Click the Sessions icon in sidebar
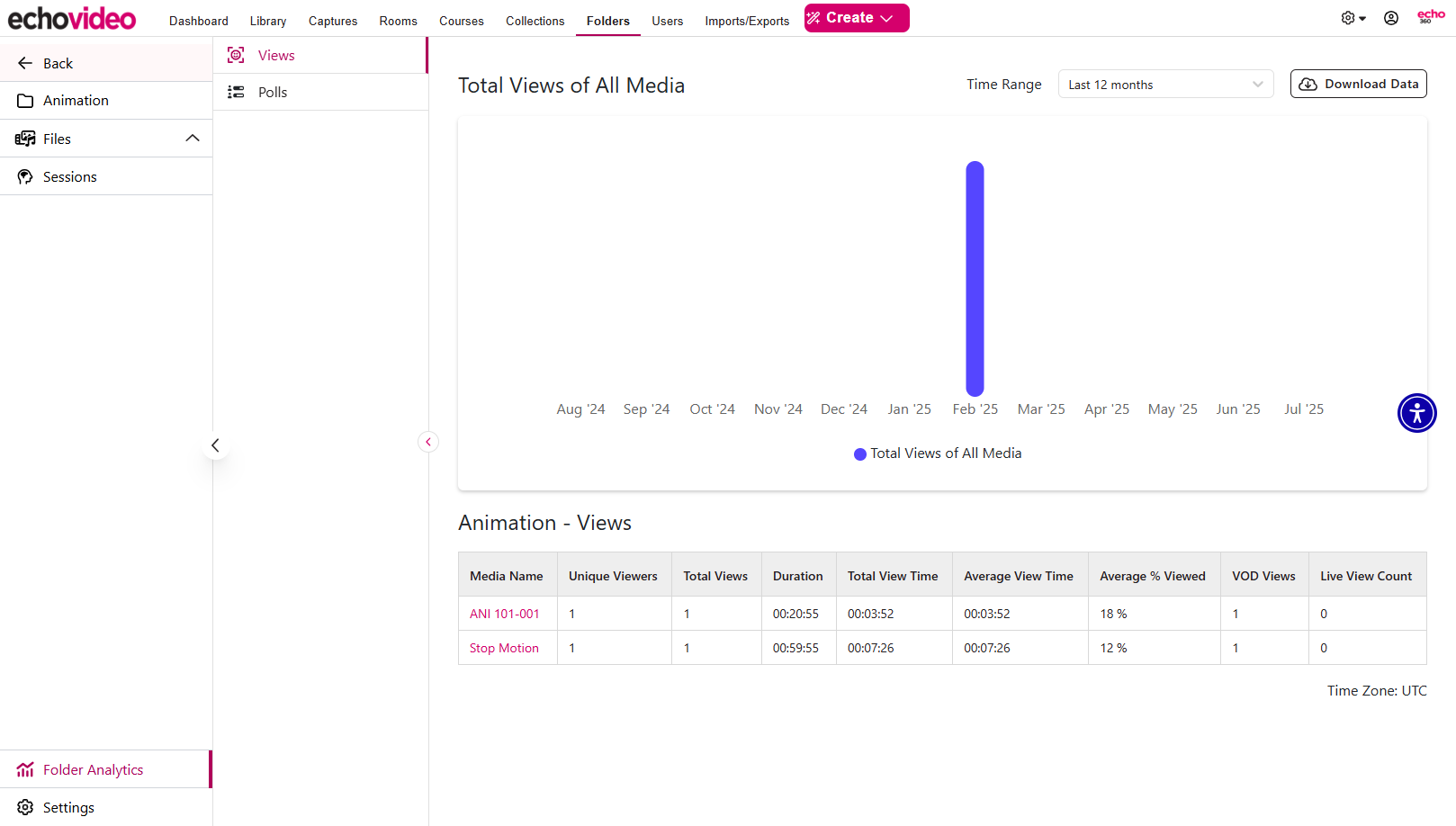The width and height of the screenshot is (1456, 826). coord(25,176)
